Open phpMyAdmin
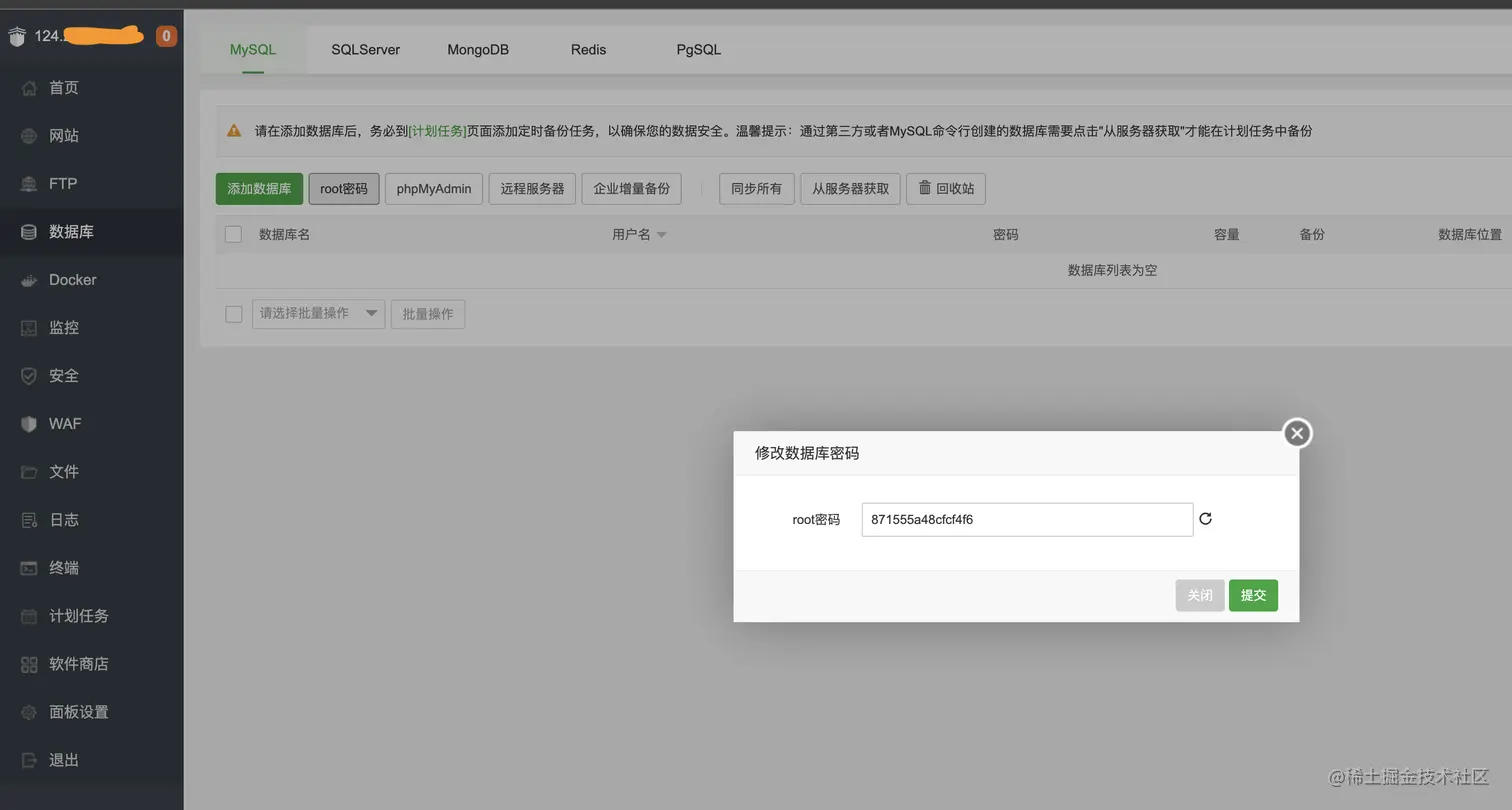Screen dimensions: 1512x810 434,189
